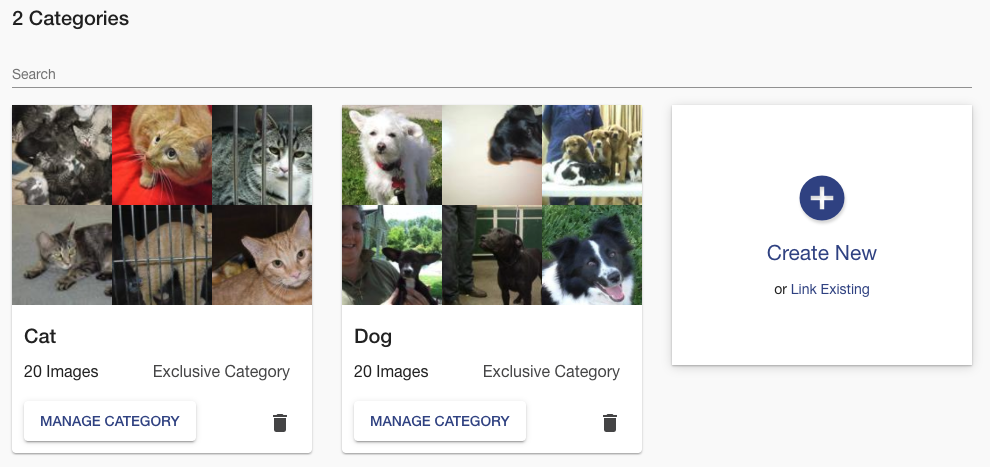The height and width of the screenshot is (467, 990).
Task: Click Exclusive Category label on Cat card
Action: [221, 372]
